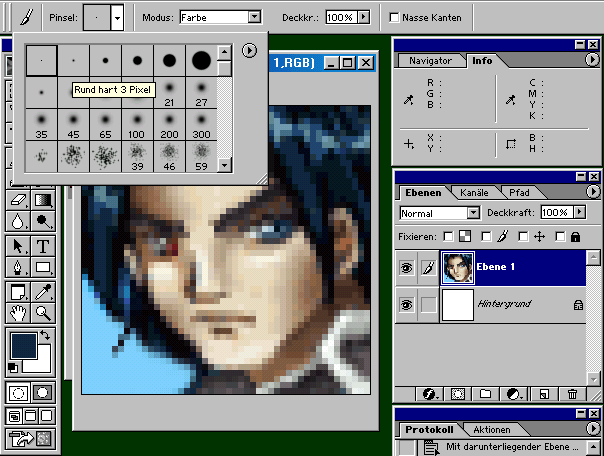Switch to the Pfad tab
Screen dimensions: 604x456
519,193
